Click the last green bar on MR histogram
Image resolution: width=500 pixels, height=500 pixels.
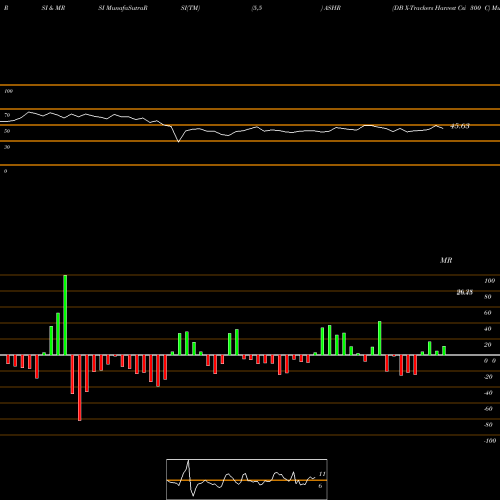point(444,351)
